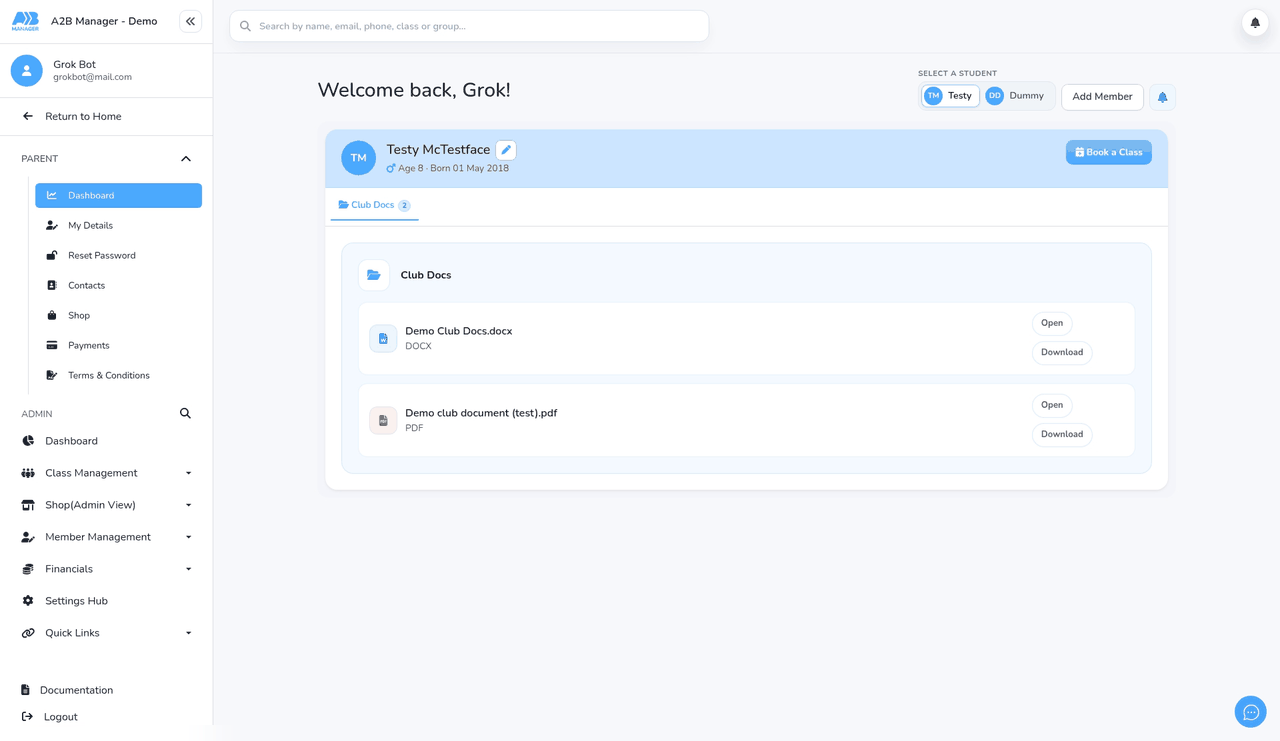Click the Add Member button
The image size is (1280, 741).
tap(1102, 97)
